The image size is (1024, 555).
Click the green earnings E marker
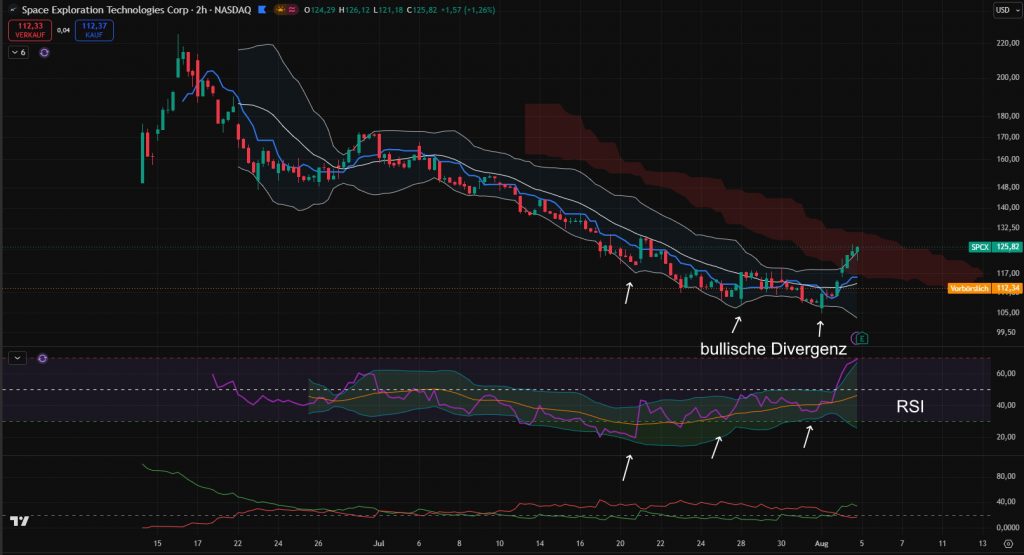(x=862, y=338)
